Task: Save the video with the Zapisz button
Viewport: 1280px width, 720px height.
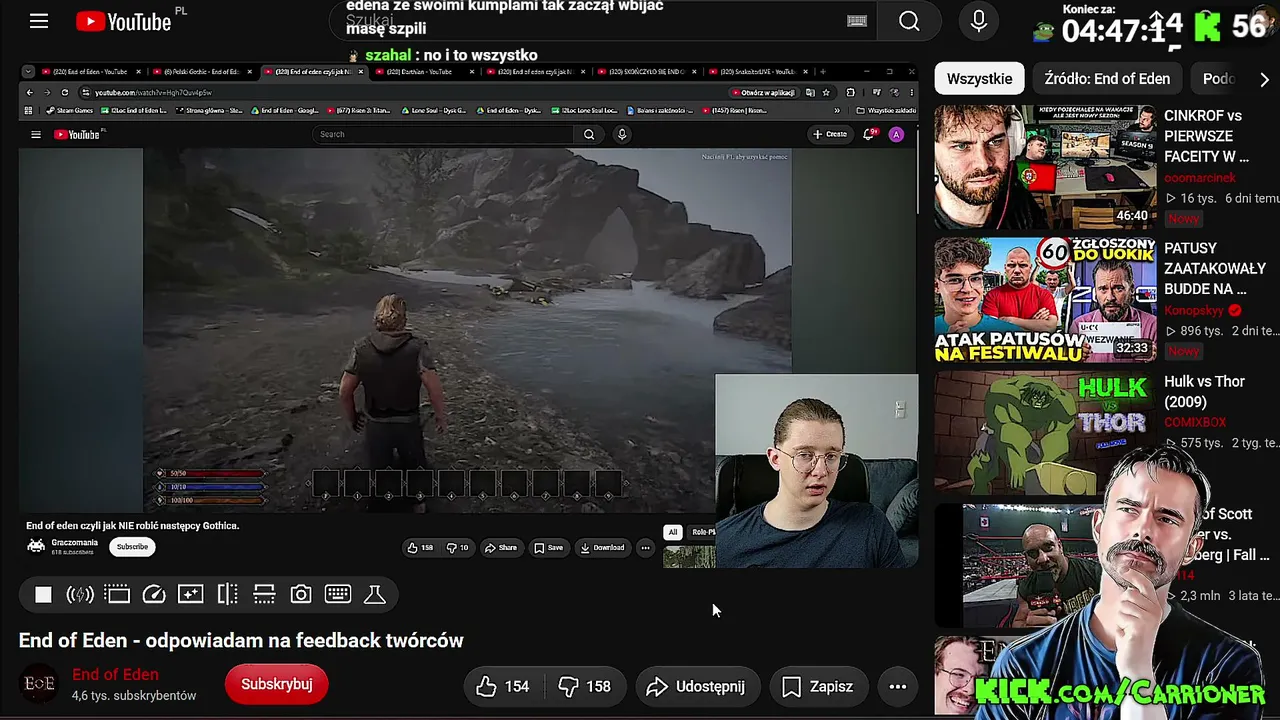Action: pyautogui.click(x=818, y=686)
